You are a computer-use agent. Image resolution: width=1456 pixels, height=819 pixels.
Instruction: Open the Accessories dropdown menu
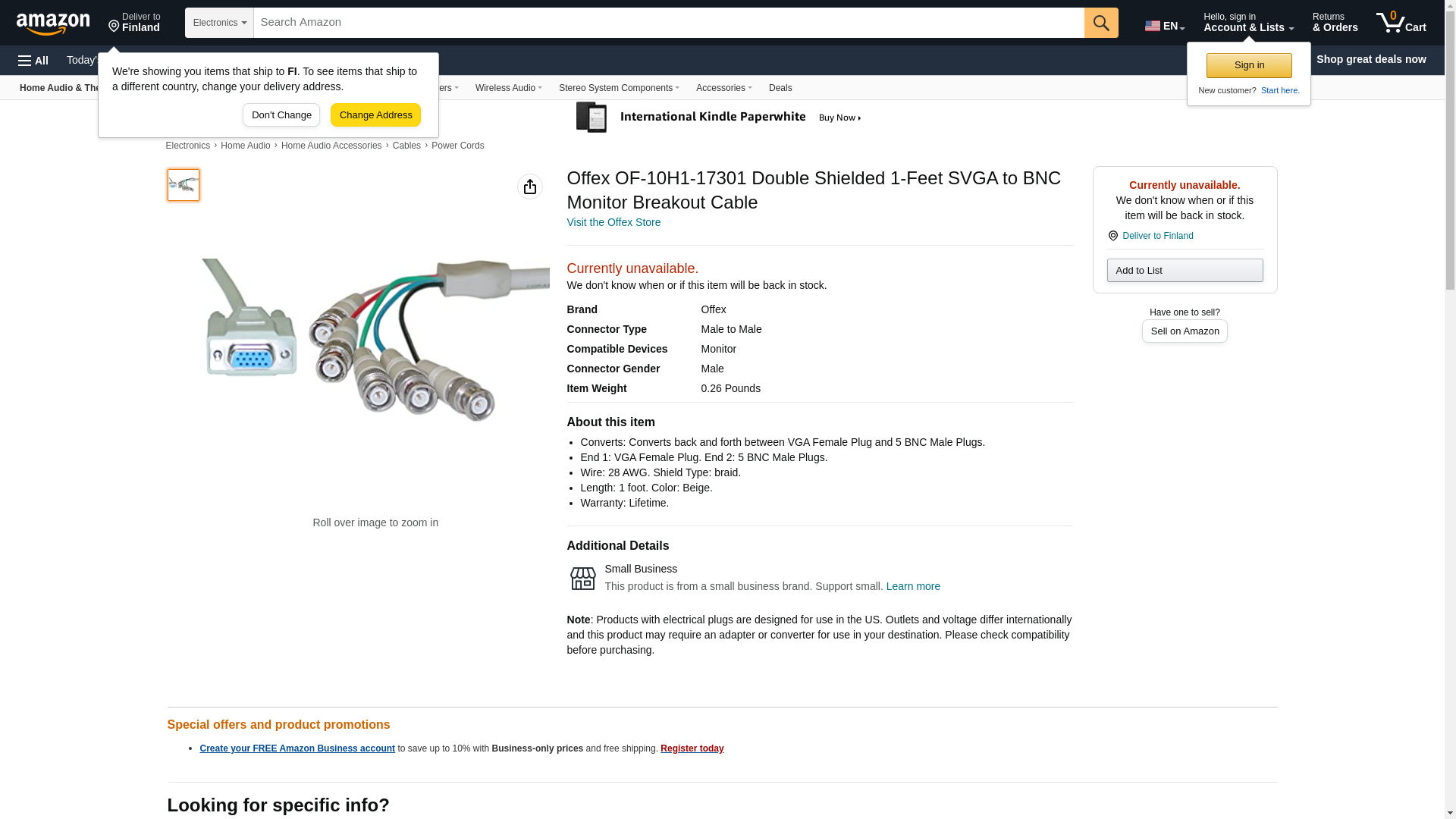pyautogui.click(x=723, y=88)
